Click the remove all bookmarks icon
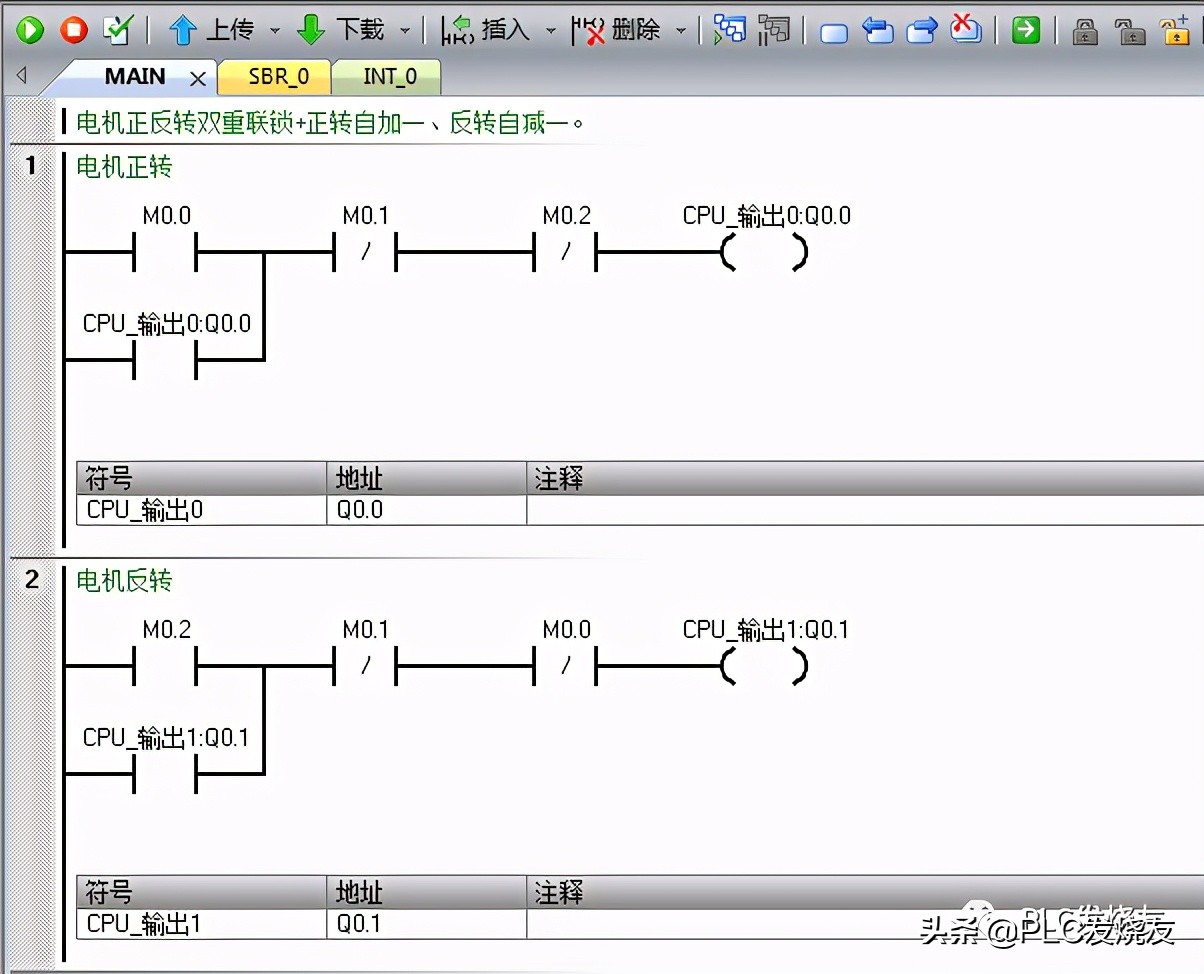The height and width of the screenshot is (974, 1204). coord(965,30)
